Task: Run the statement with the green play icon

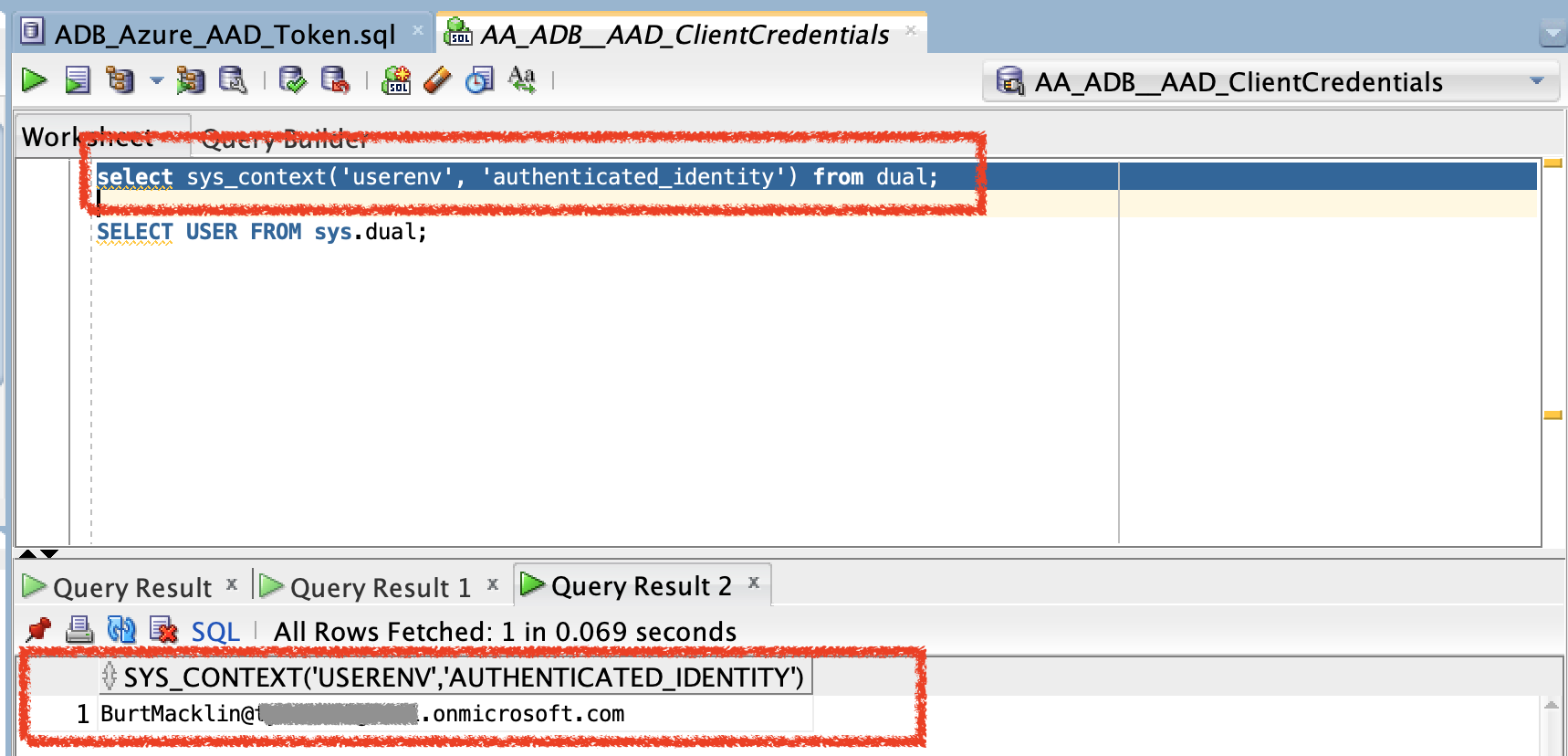Action: (34, 80)
